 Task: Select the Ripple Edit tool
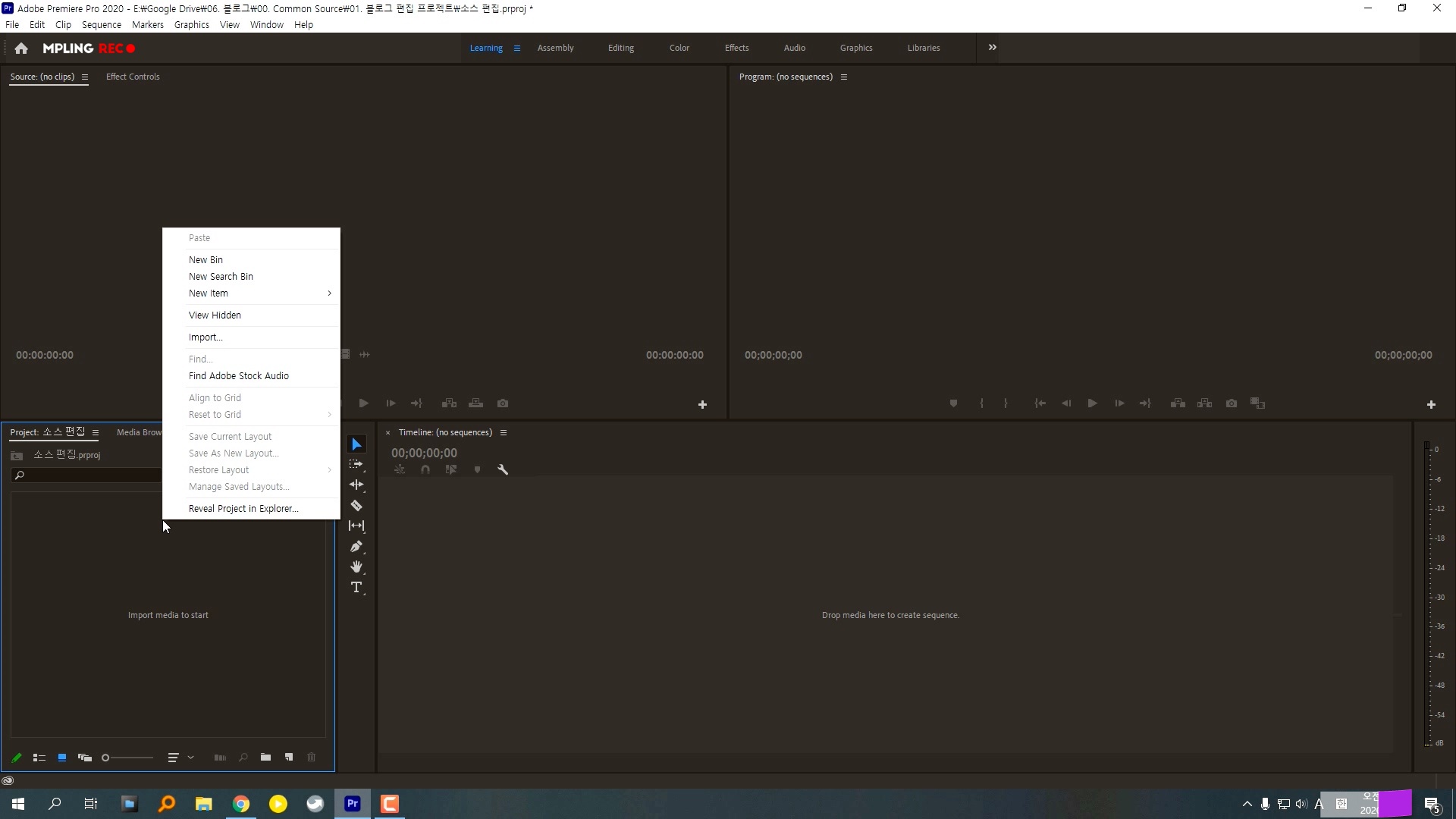tap(356, 485)
